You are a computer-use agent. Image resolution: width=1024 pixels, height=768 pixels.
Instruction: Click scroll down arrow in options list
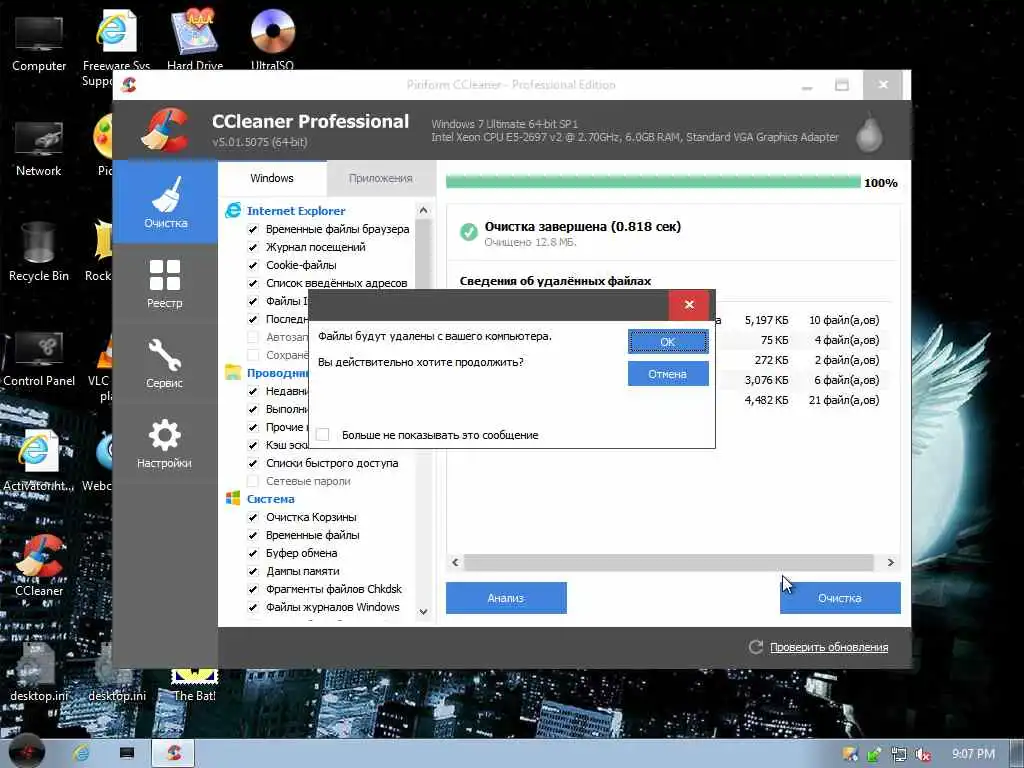pyautogui.click(x=423, y=612)
